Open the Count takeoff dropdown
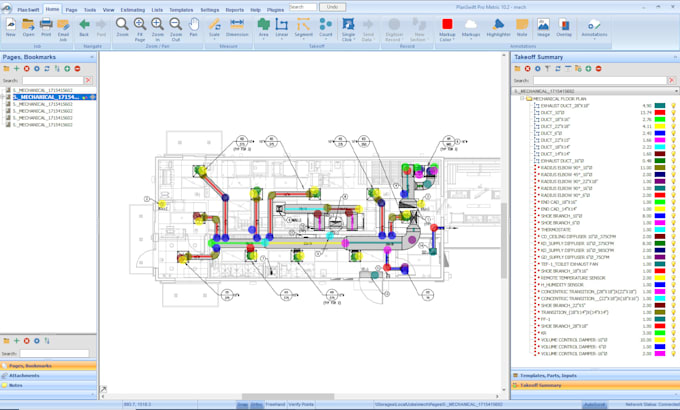 (326, 39)
